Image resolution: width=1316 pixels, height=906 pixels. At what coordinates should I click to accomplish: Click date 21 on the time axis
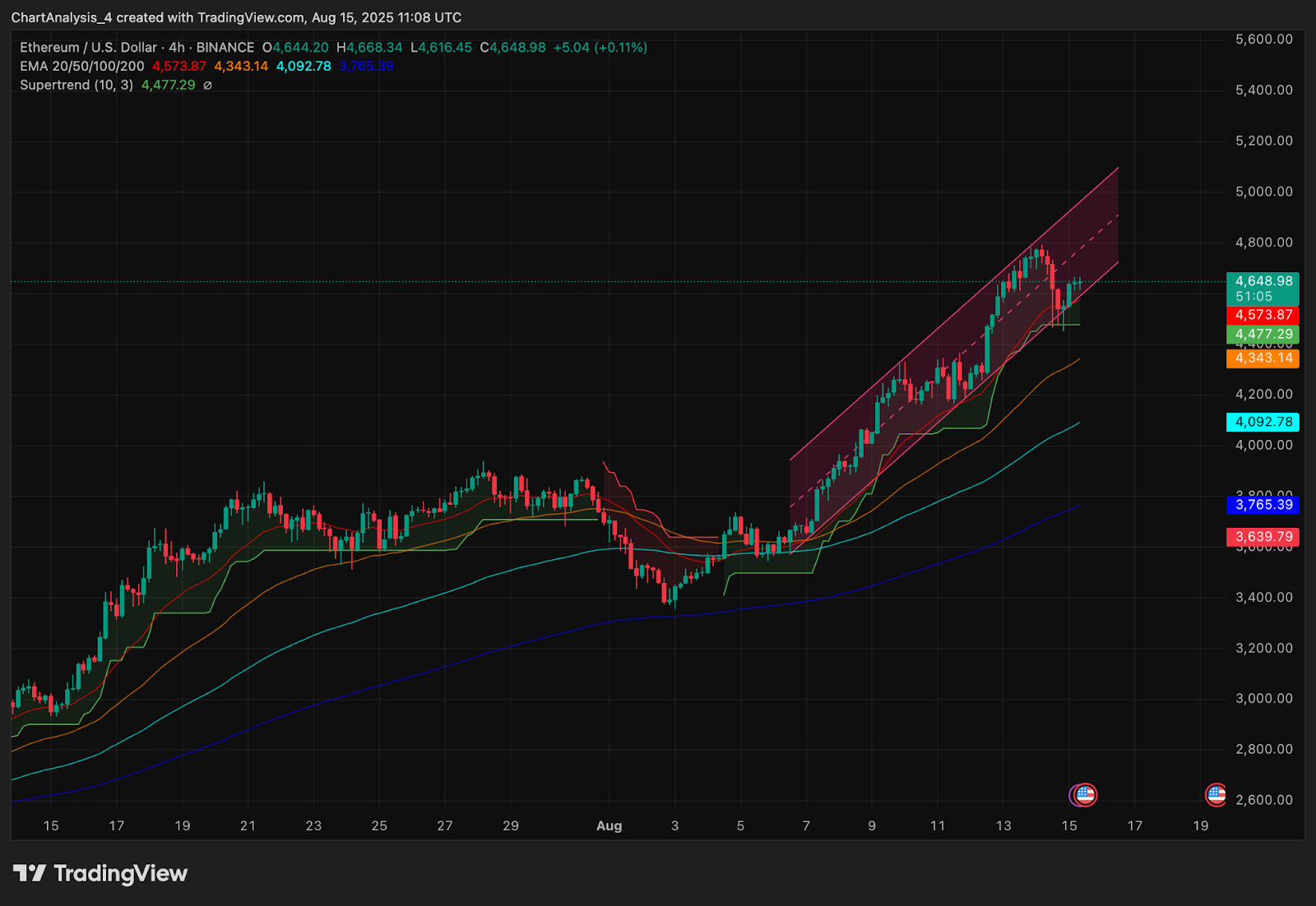coord(248,825)
